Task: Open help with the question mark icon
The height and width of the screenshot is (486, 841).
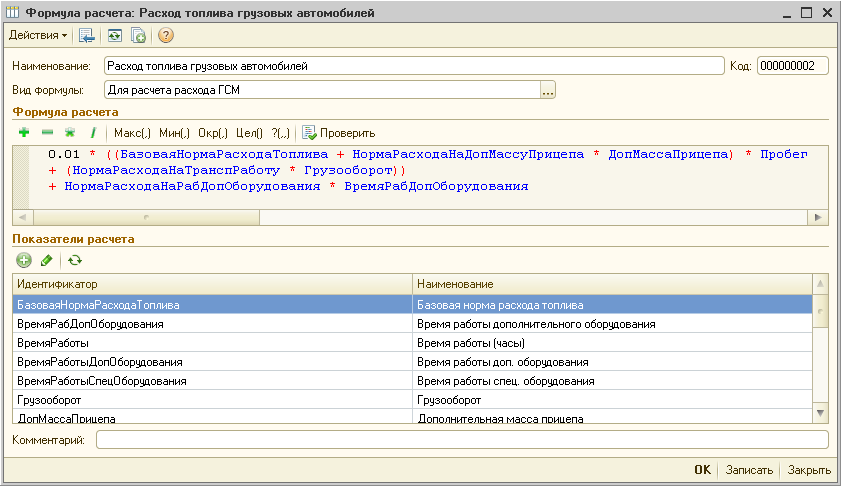Action: (166, 35)
